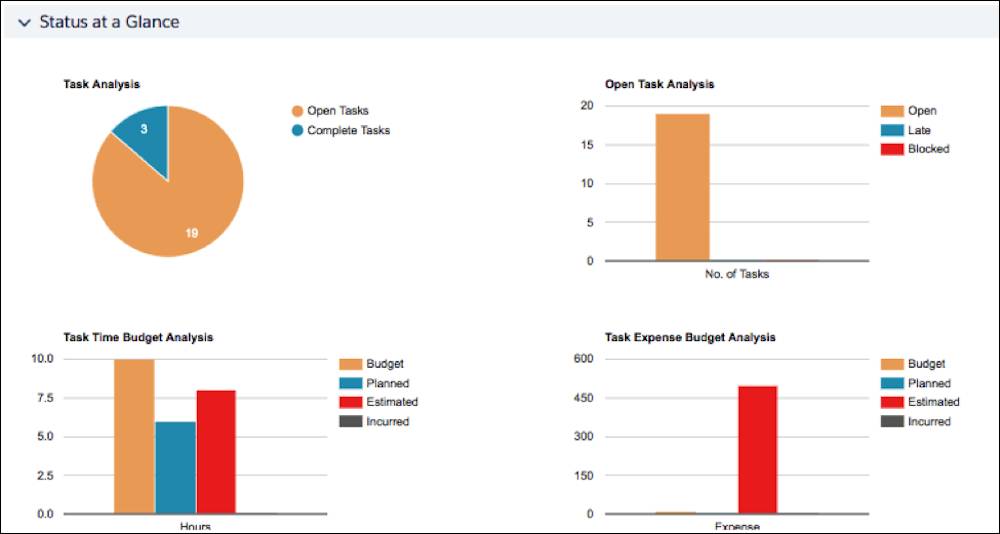Click Blocked legend swatch in Open Task Analysis

tap(892, 149)
